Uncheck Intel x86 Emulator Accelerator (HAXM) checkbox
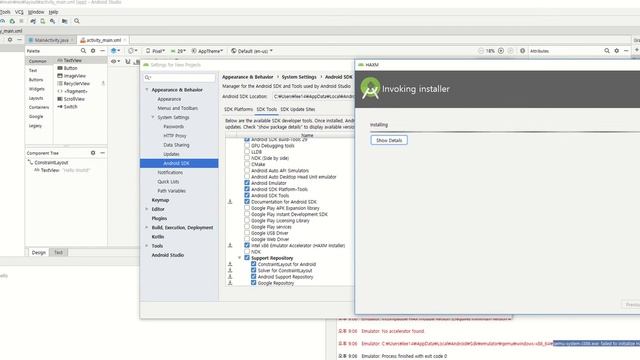The image size is (640, 360). 247,245
